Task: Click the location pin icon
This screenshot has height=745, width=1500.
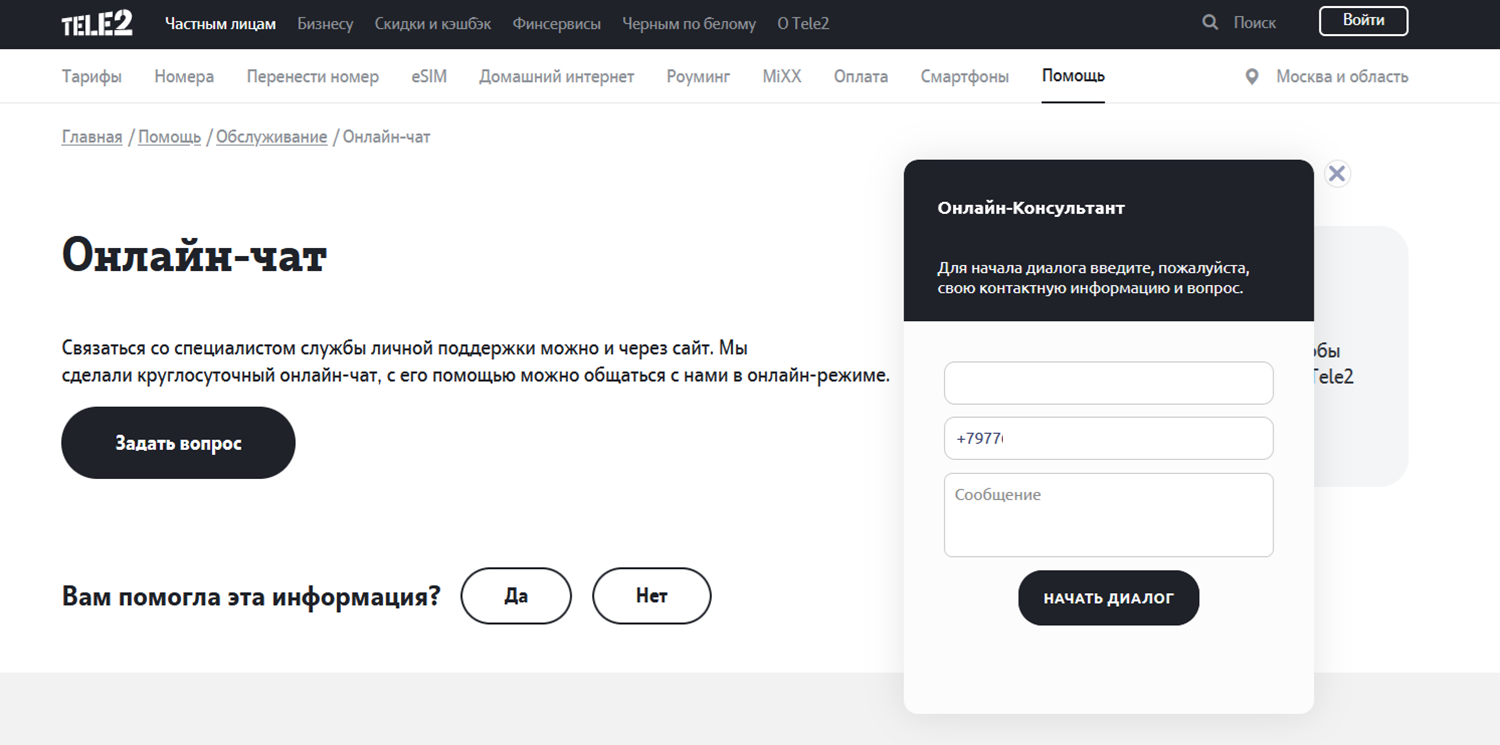Action: [1252, 77]
